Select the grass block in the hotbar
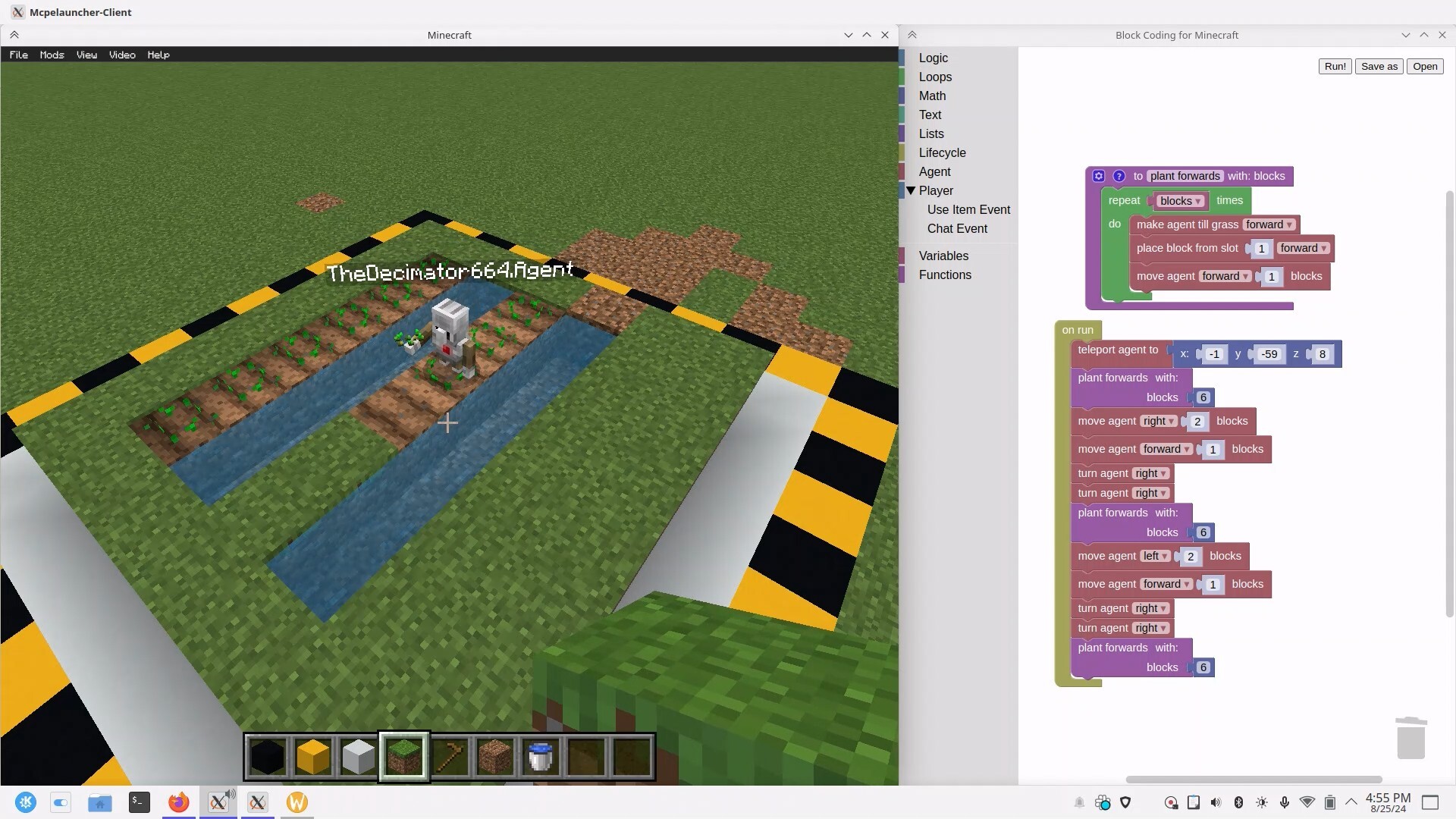Image resolution: width=1456 pixels, height=819 pixels. pos(403,755)
